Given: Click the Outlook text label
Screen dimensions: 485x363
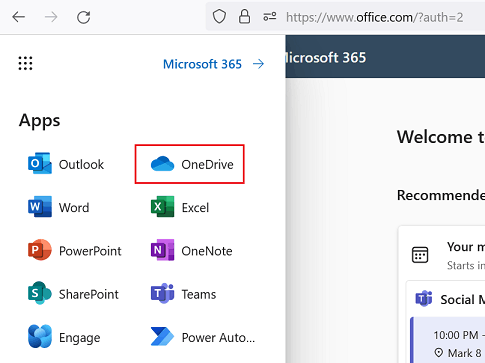Looking at the screenshot, I should (x=81, y=164).
